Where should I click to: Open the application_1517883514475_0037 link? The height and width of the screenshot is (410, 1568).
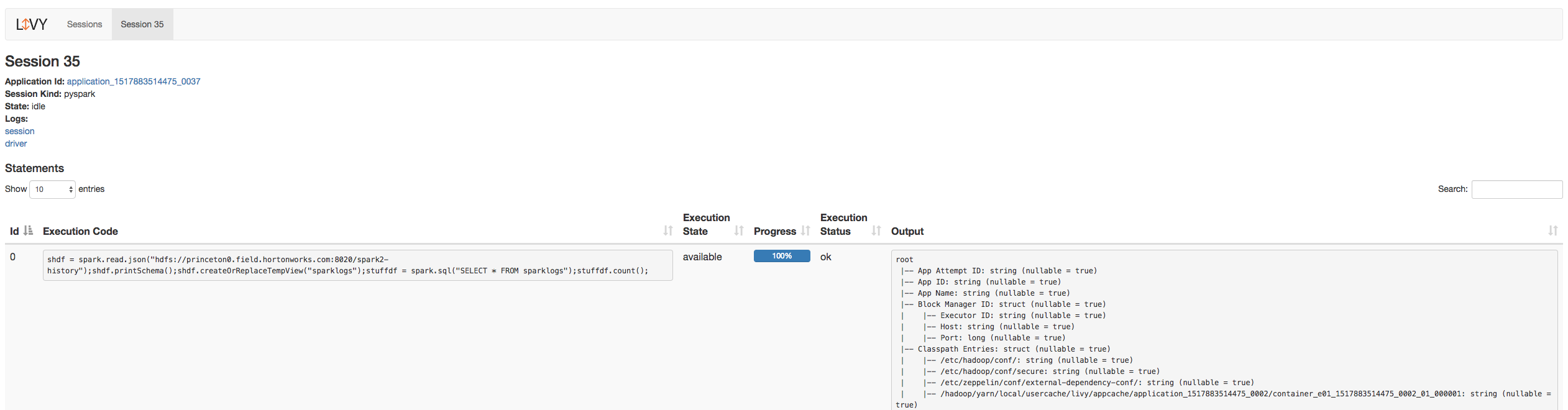click(134, 81)
